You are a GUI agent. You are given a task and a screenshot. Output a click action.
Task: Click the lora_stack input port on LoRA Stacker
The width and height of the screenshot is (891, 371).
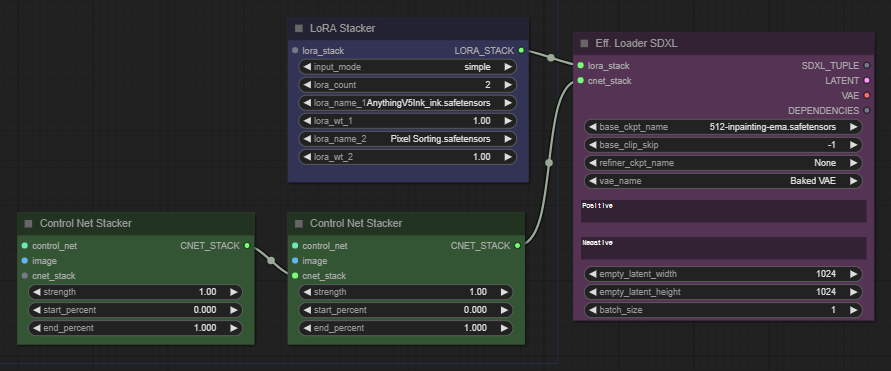click(295, 51)
